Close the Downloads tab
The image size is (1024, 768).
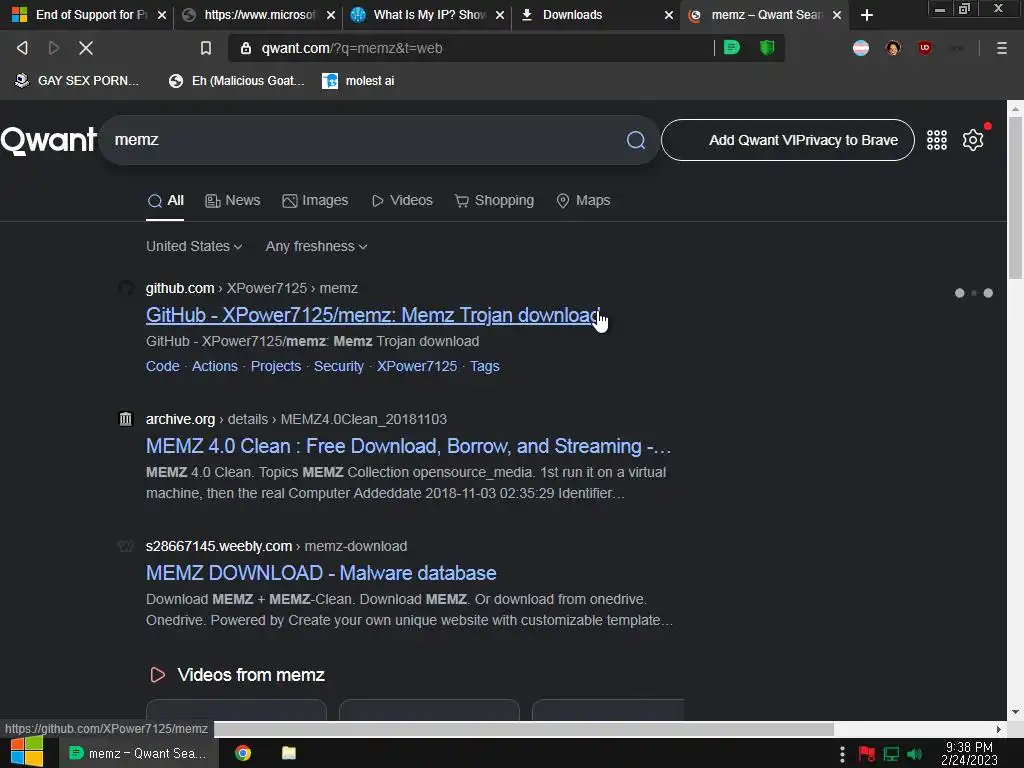point(669,15)
